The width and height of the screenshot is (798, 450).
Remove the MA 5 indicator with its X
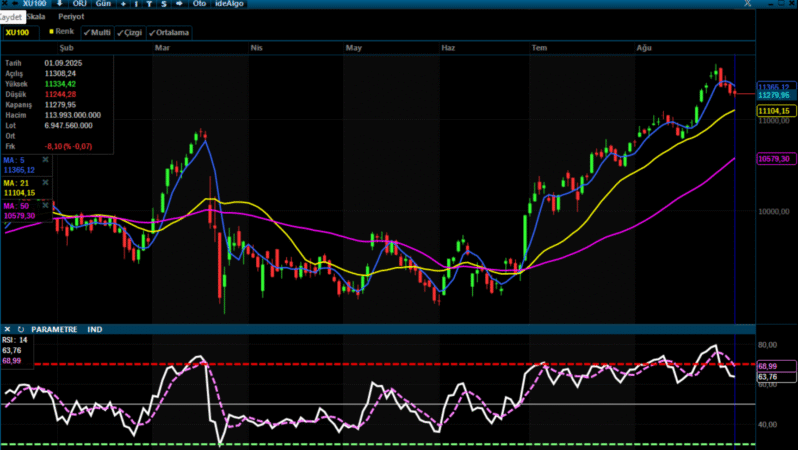click(x=45, y=160)
